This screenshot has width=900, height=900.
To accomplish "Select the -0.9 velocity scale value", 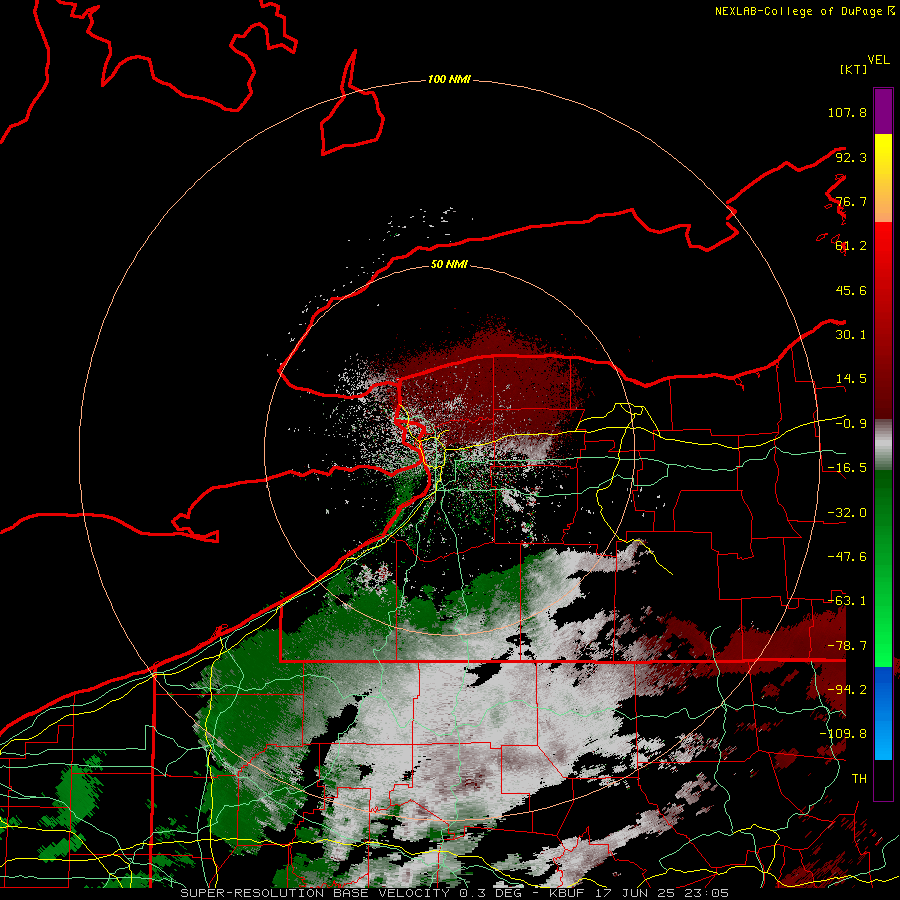I will point(851,424).
